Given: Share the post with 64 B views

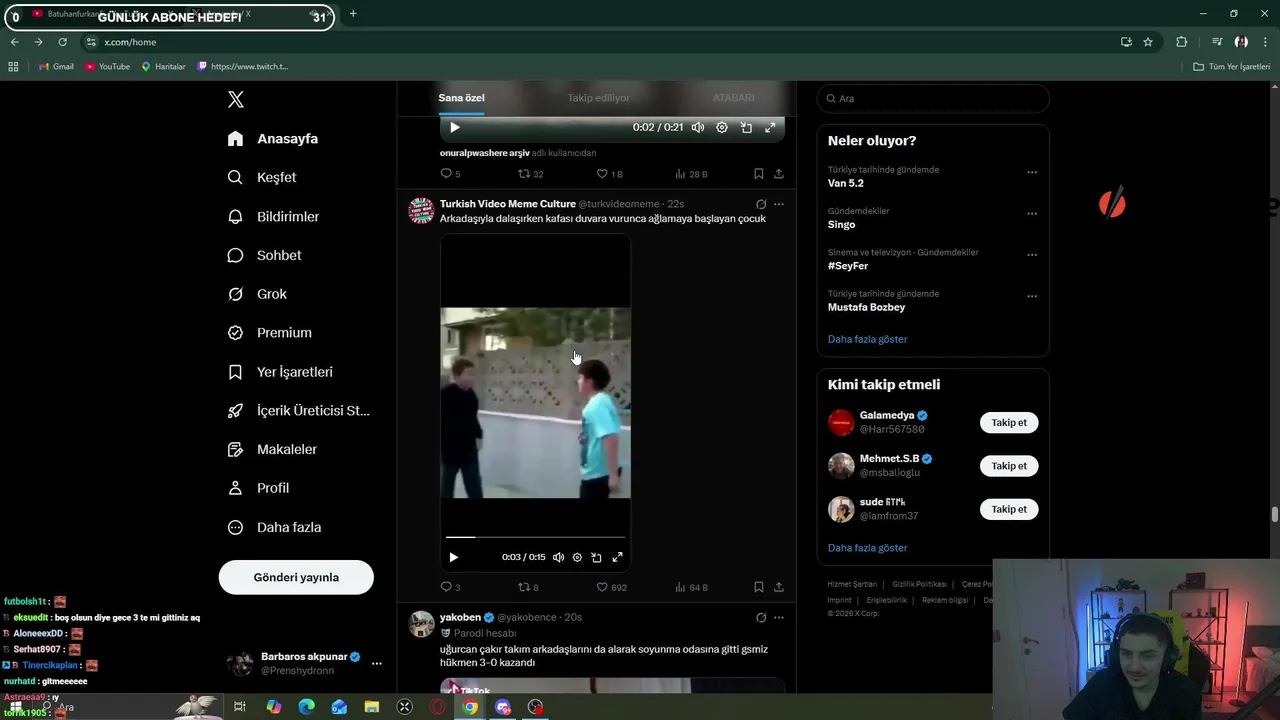Looking at the screenshot, I should [779, 587].
